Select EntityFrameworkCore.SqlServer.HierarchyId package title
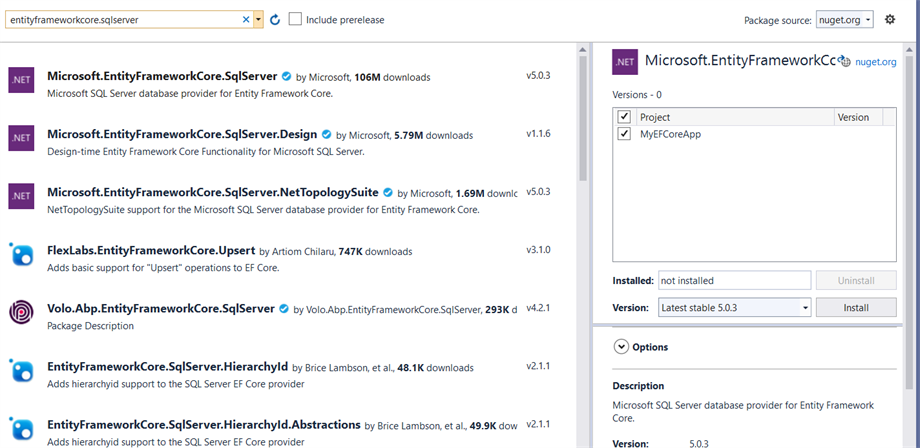920x448 pixels. [167, 367]
